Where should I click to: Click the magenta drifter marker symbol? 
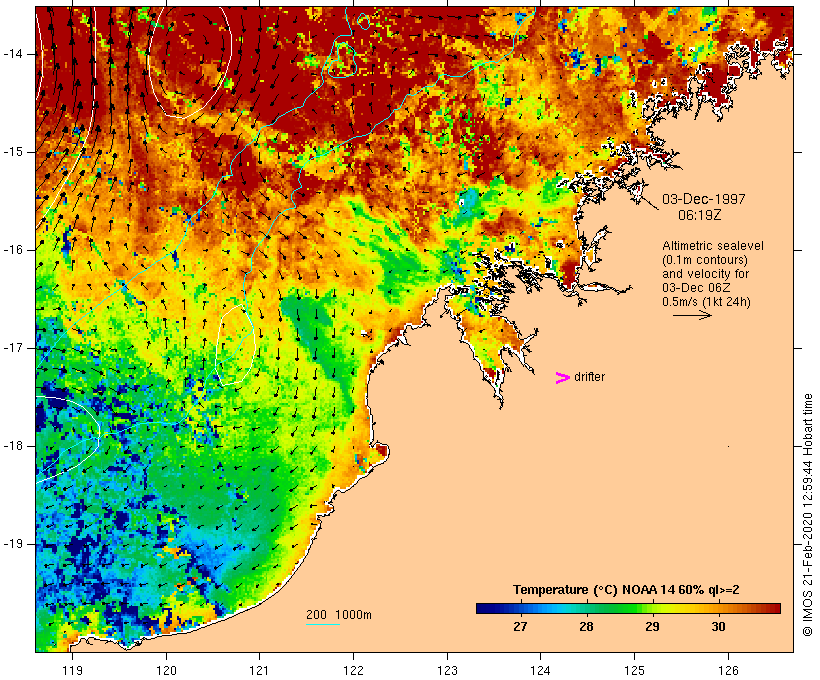point(562,378)
